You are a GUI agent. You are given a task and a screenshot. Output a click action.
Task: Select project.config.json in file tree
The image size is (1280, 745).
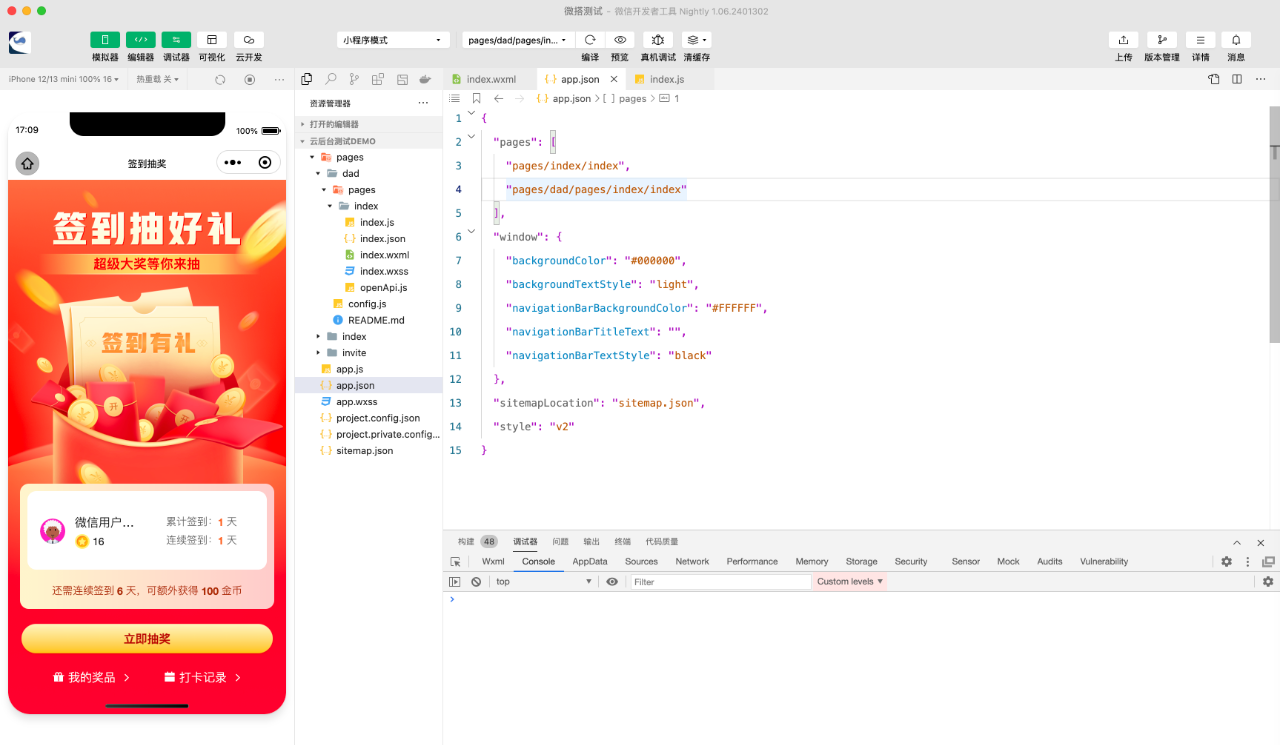[369, 418]
